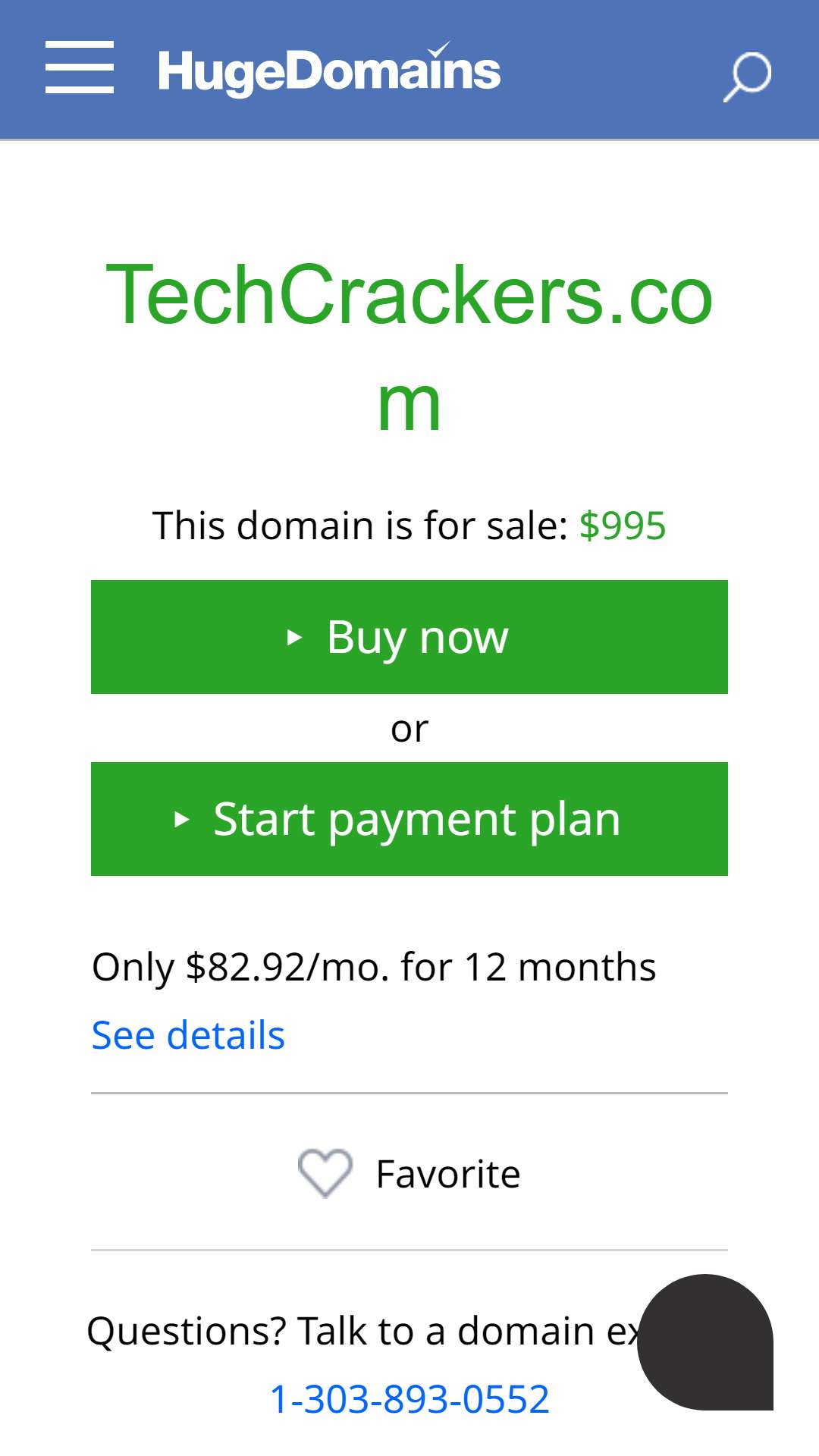819x1456 pixels.
Task: Call 1-303-893-0552 phone link
Action: [x=409, y=1399]
